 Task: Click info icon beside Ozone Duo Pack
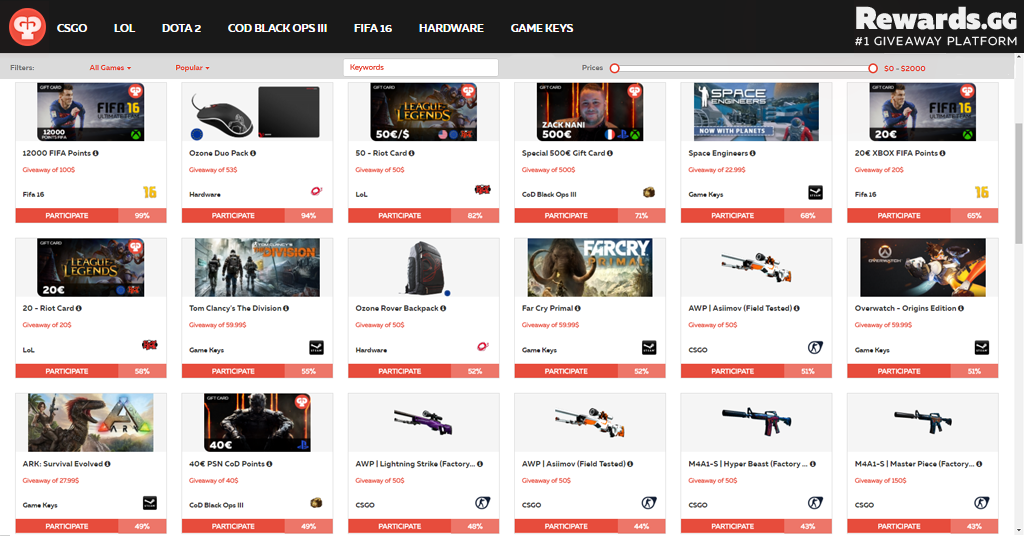pyautogui.click(x=253, y=153)
